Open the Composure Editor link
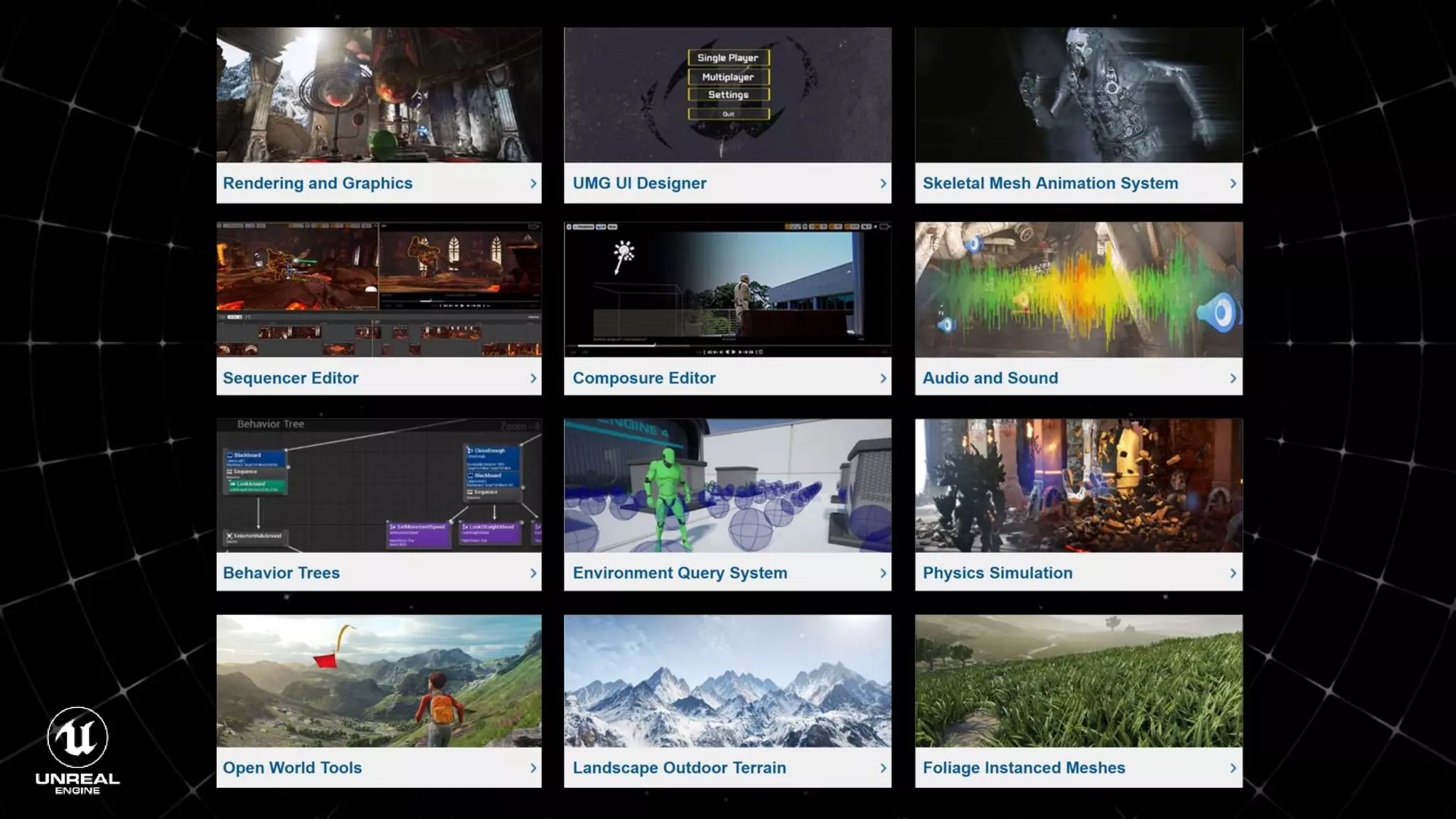1456x819 pixels. pyautogui.click(x=643, y=378)
